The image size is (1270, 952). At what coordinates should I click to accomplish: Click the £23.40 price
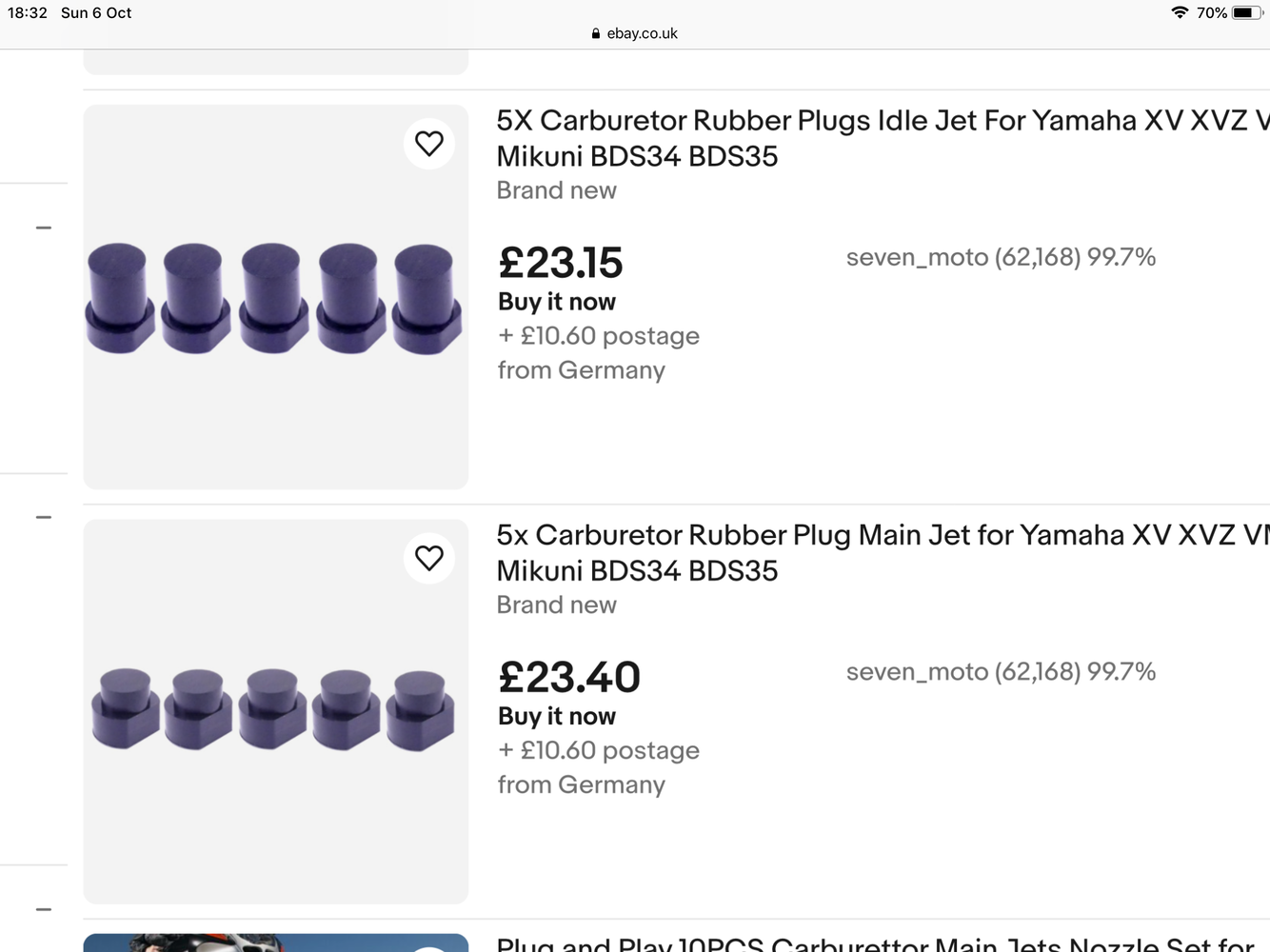pos(569,678)
